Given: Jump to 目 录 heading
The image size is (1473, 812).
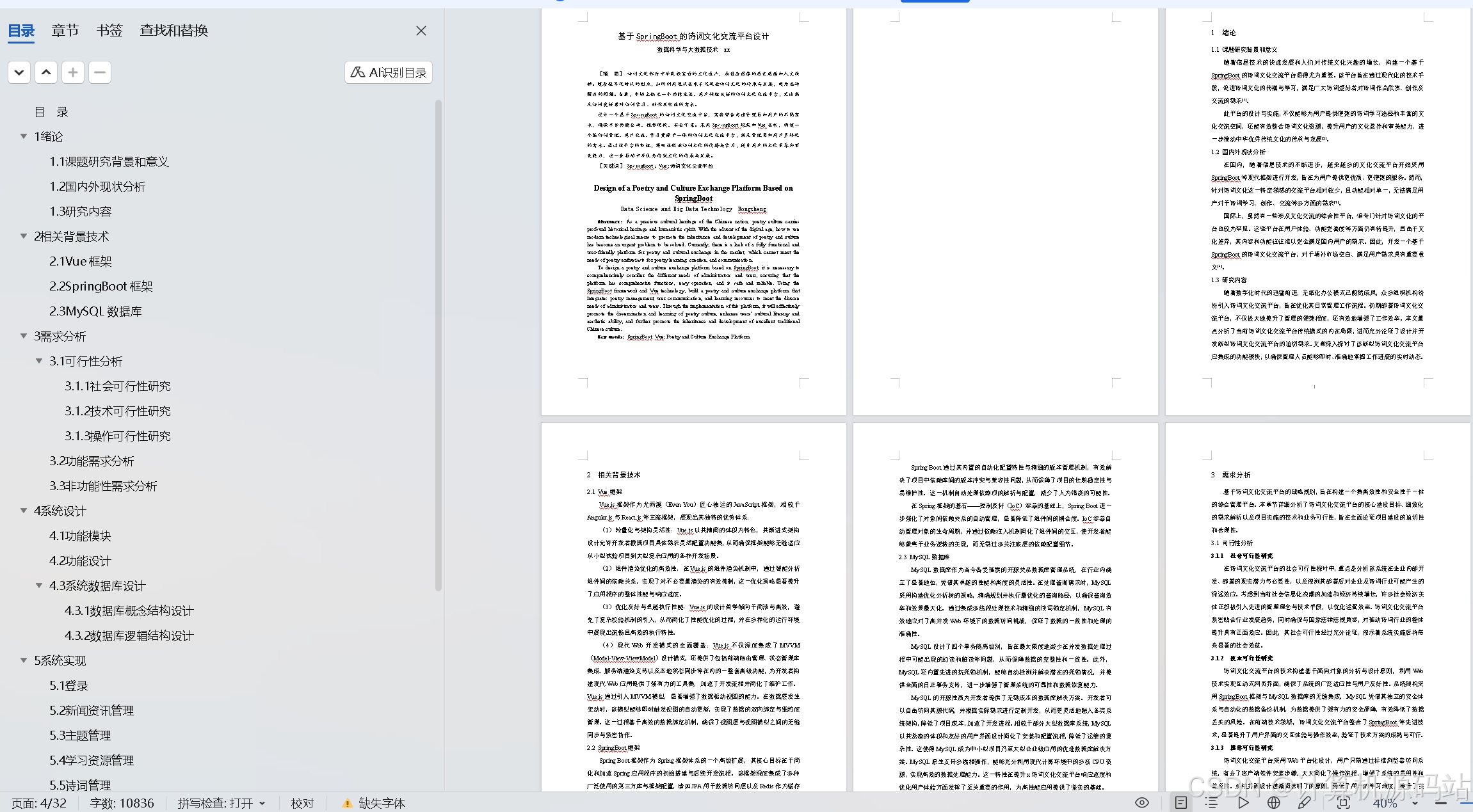Looking at the screenshot, I should [x=51, y=112].
